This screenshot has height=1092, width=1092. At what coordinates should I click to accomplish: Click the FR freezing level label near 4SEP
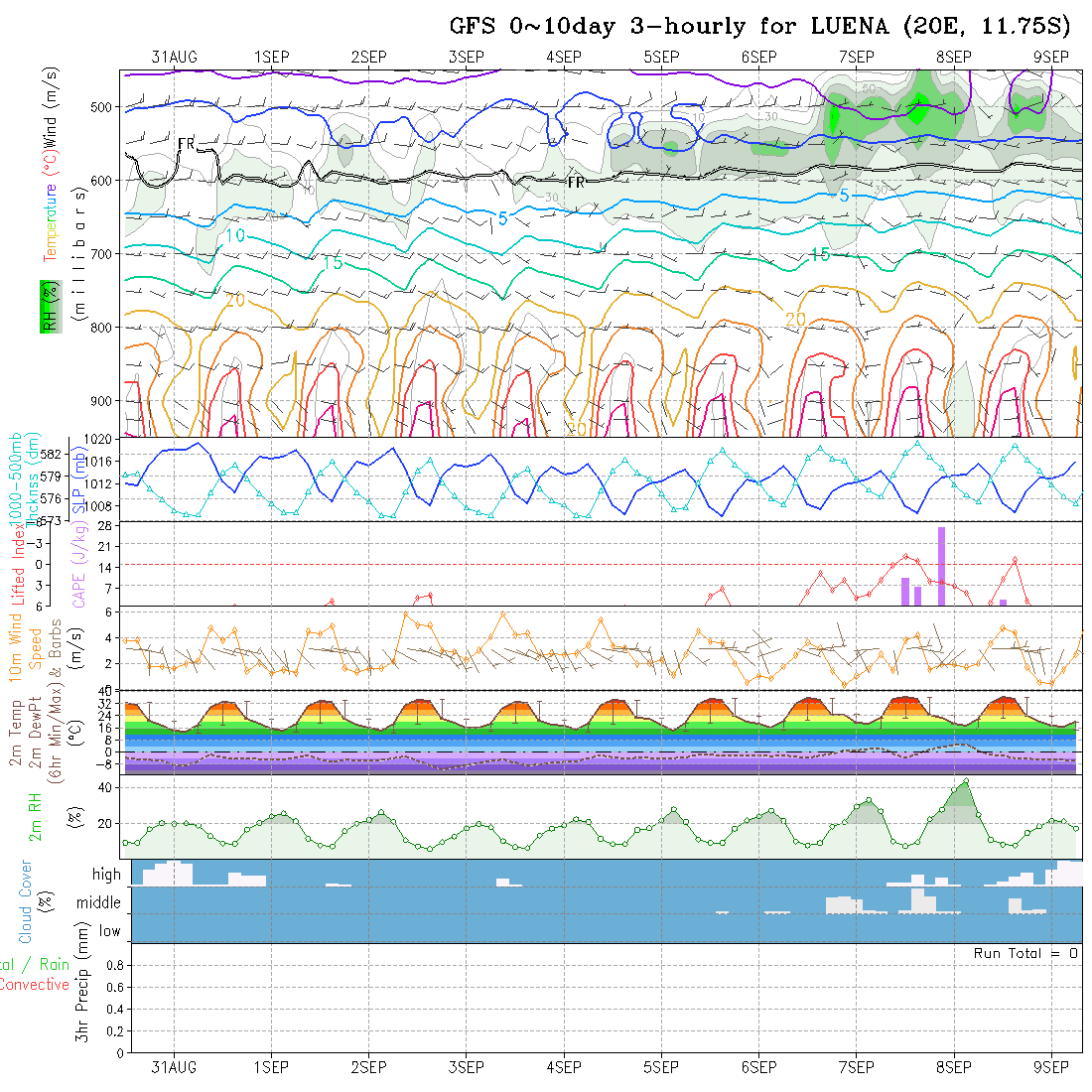[575, 183]
